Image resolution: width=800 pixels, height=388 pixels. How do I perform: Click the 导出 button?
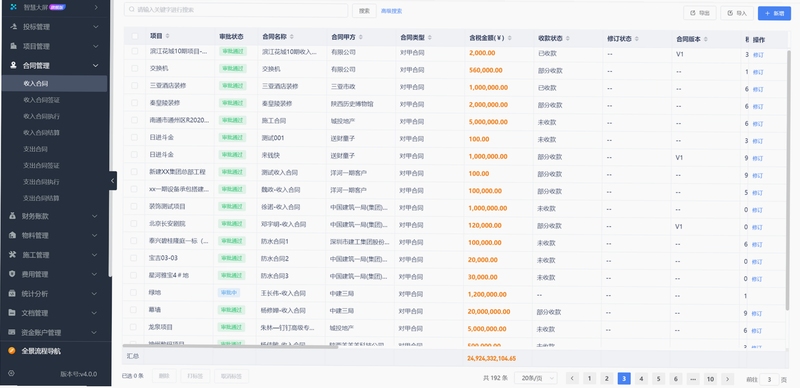700,13
